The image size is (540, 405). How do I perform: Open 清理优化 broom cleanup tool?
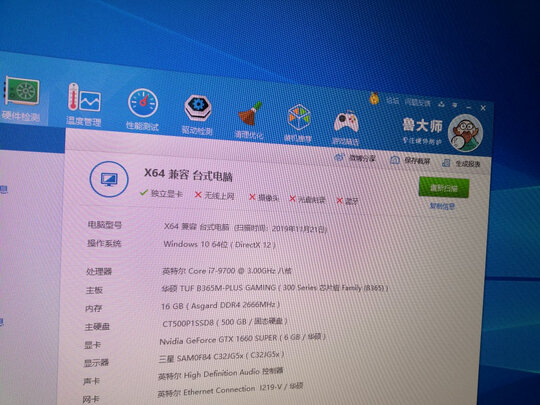(249, 120)
